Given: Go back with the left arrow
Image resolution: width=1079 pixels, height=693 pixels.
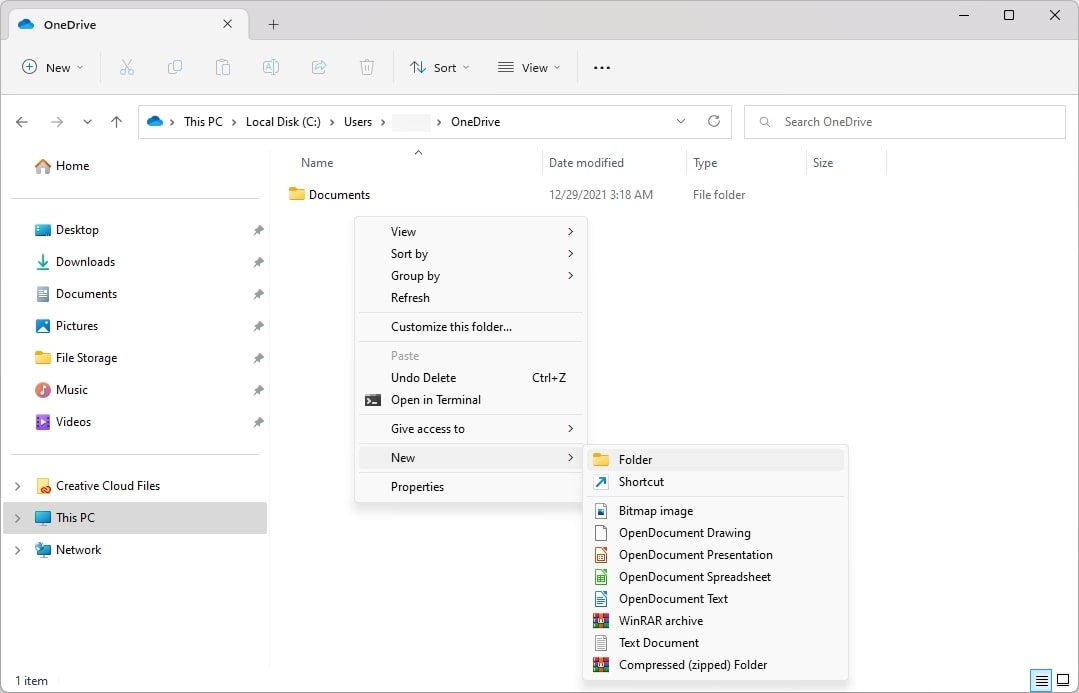Looking at the screenshot, I should (x=22, y=122).
